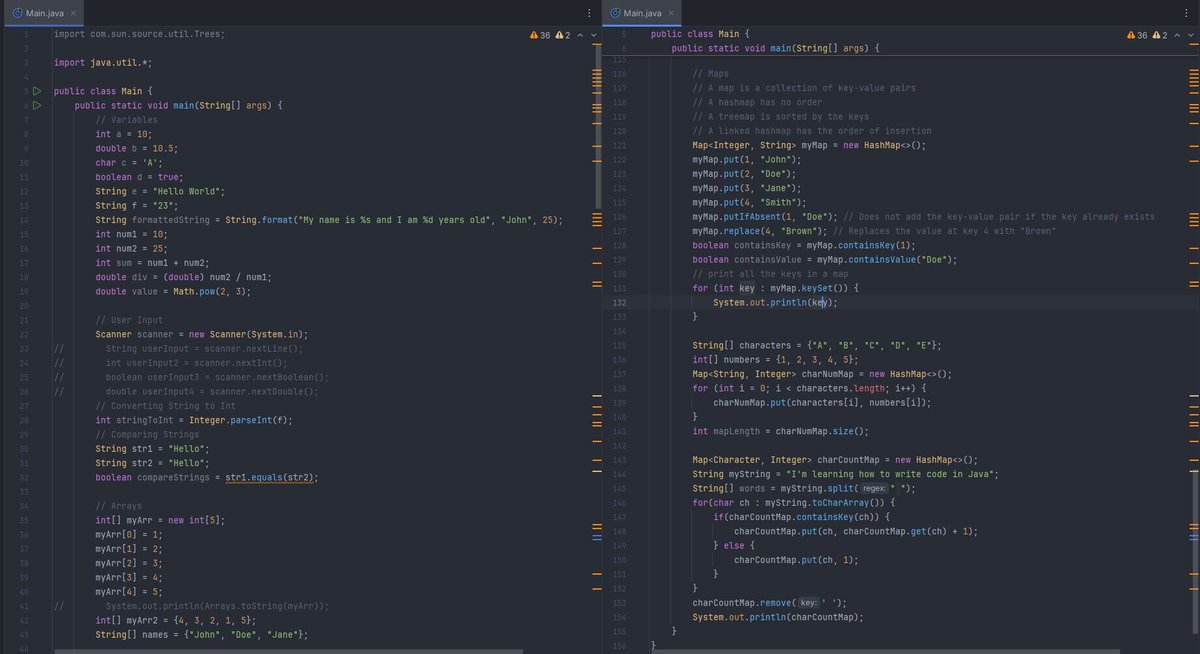The image size is (1200, 654).
Task: Click the underlined 'str1.equals(str2)' expression
Action: click(x=271, y=478)
